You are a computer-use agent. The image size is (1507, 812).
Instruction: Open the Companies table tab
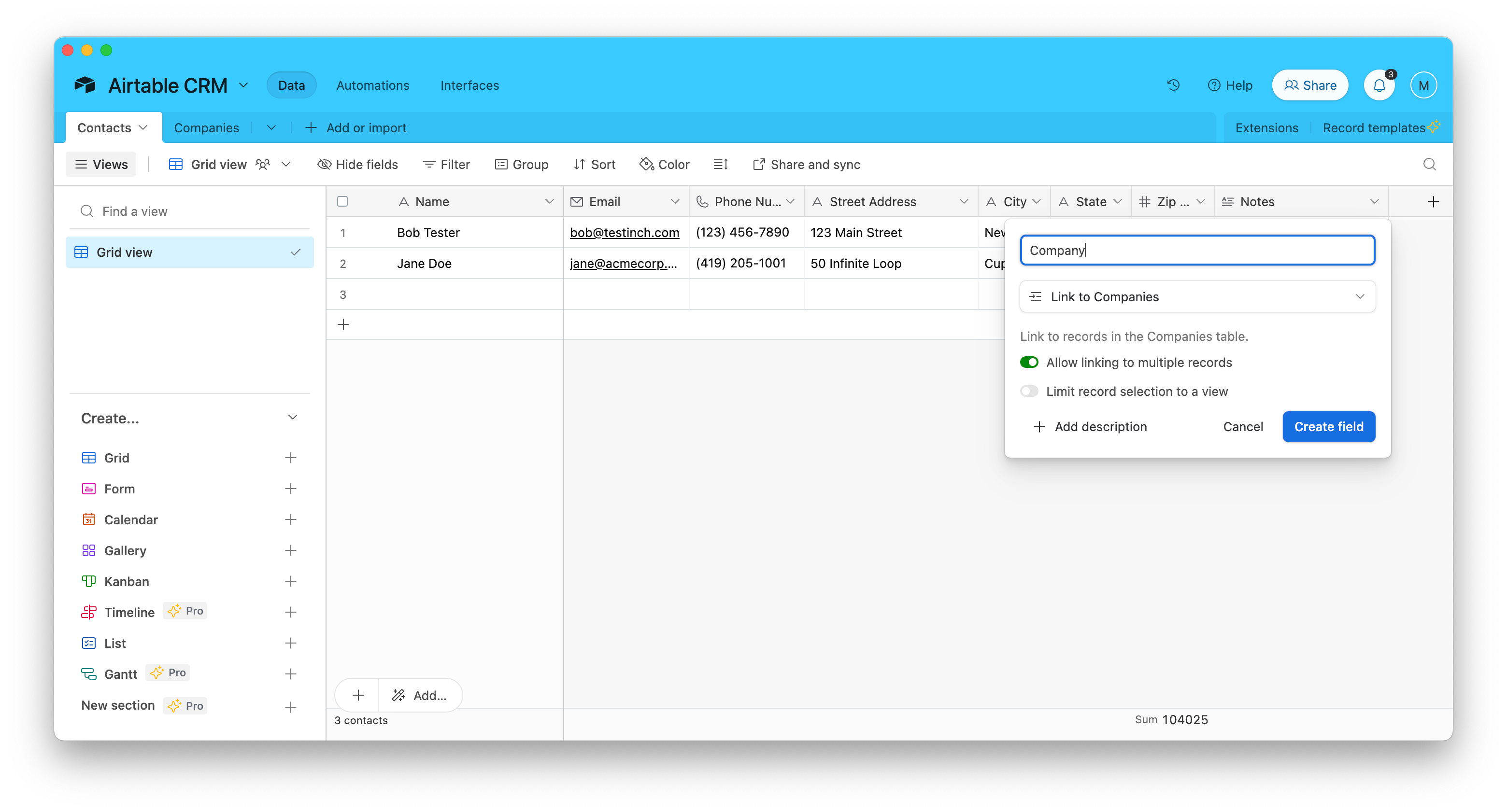[x=207, y=127]
